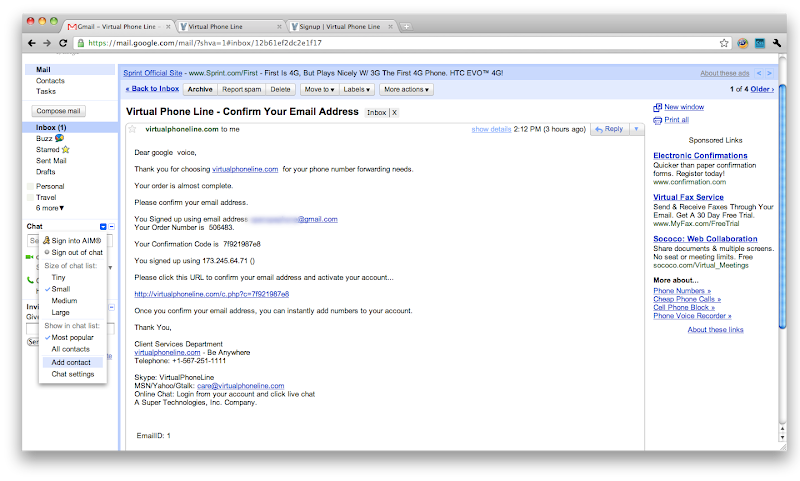800x481 pixels.
Task: Reload the page with refresh icon
Action: tap(63, 43)
